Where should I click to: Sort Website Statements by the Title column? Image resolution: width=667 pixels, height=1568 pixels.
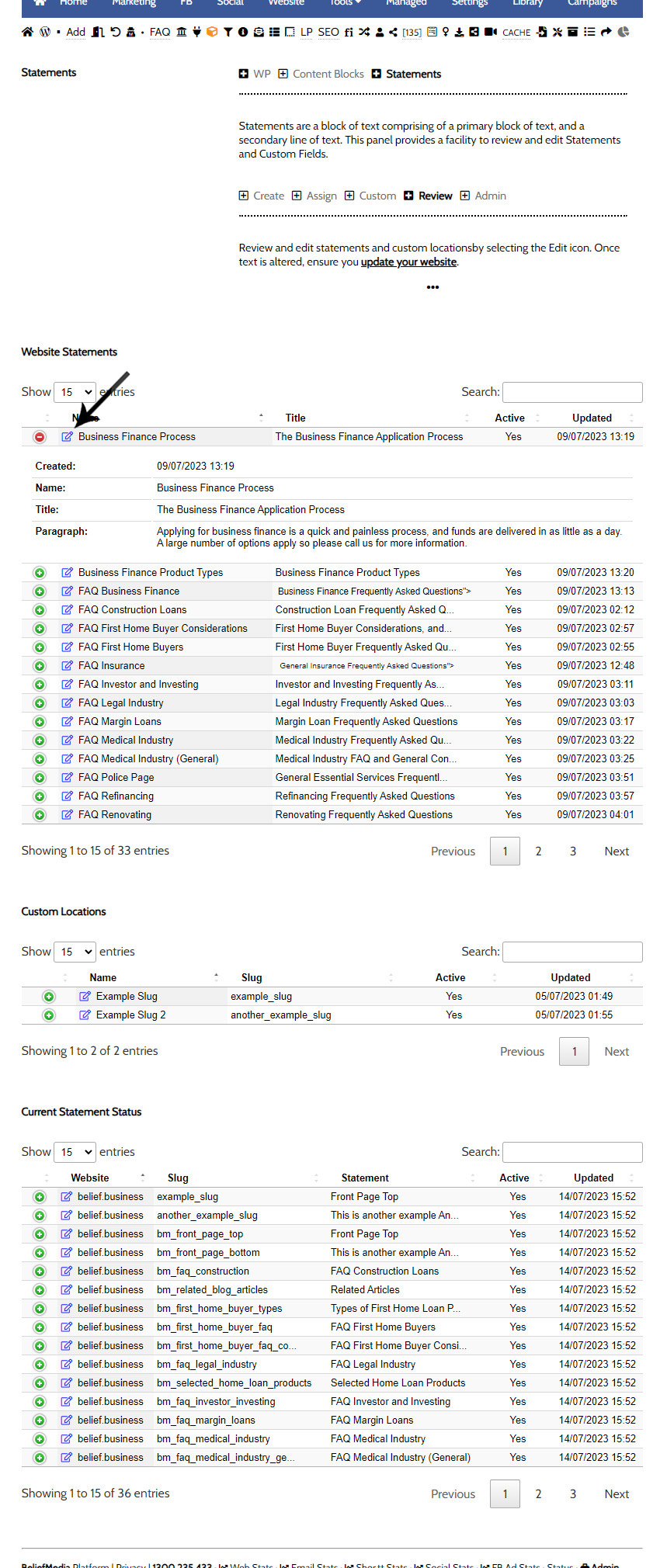295,418
